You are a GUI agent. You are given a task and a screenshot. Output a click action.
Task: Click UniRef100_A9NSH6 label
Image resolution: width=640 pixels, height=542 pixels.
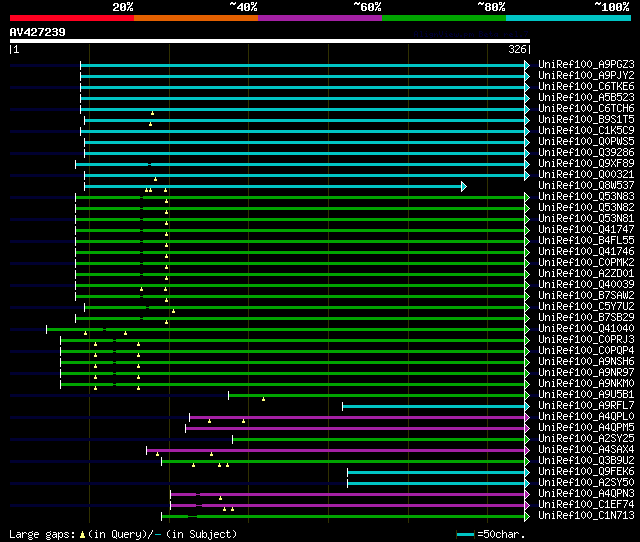586,362
